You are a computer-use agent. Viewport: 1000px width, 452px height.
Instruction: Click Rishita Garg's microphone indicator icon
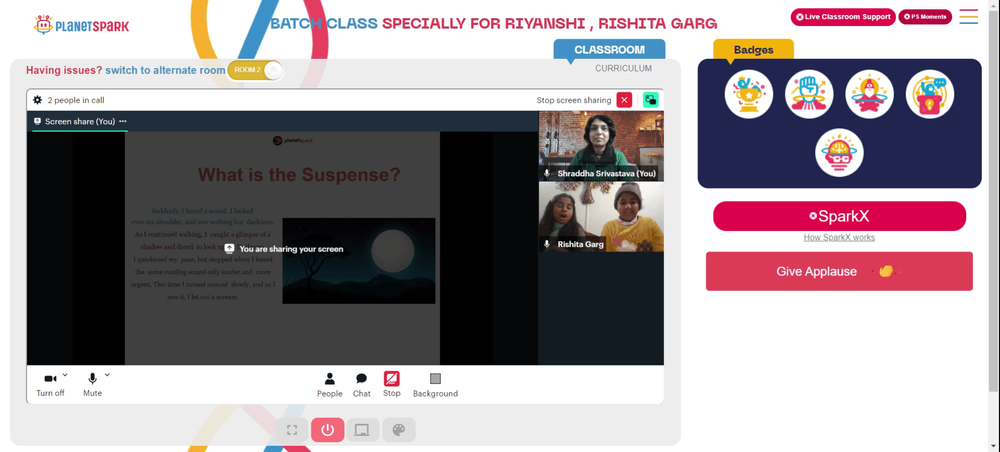(547, 244)
